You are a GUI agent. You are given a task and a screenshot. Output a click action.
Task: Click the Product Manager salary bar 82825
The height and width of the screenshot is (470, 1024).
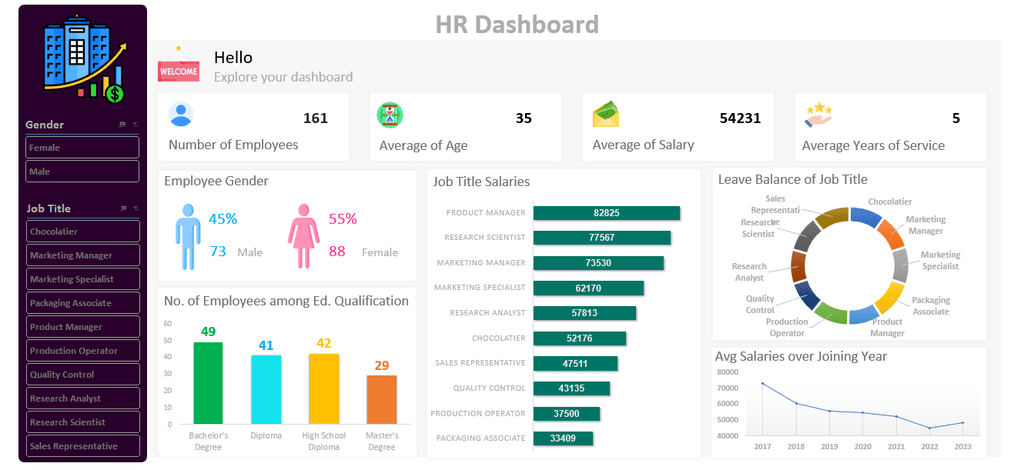point(607,213)
